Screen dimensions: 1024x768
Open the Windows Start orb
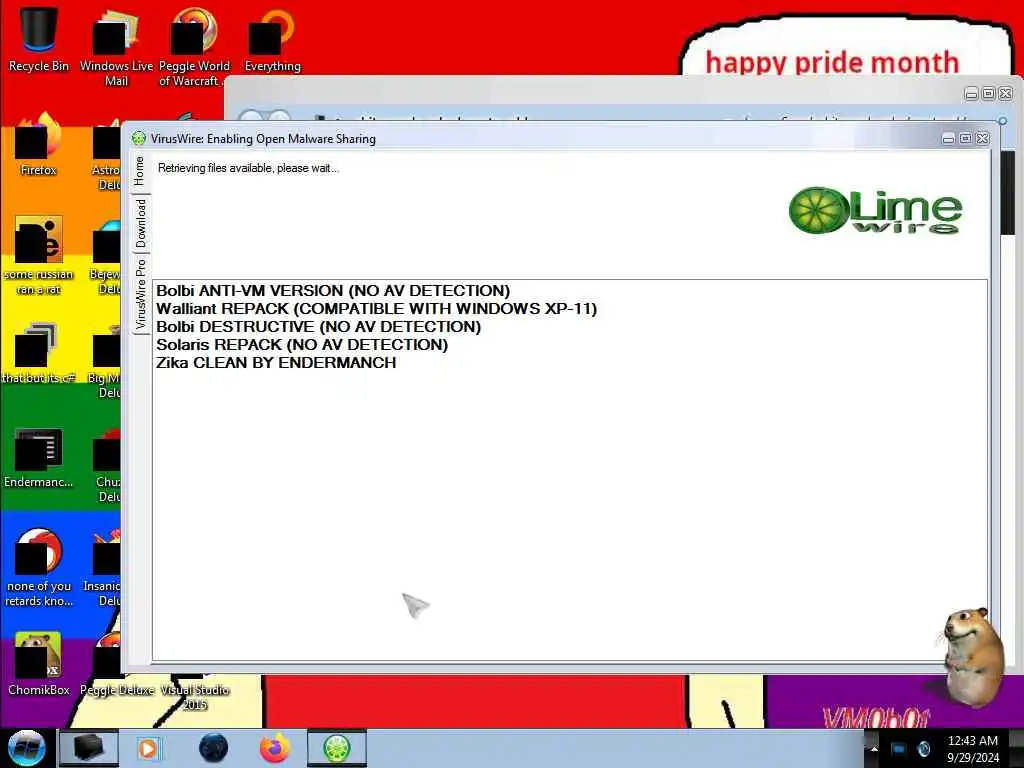[27, 748]
